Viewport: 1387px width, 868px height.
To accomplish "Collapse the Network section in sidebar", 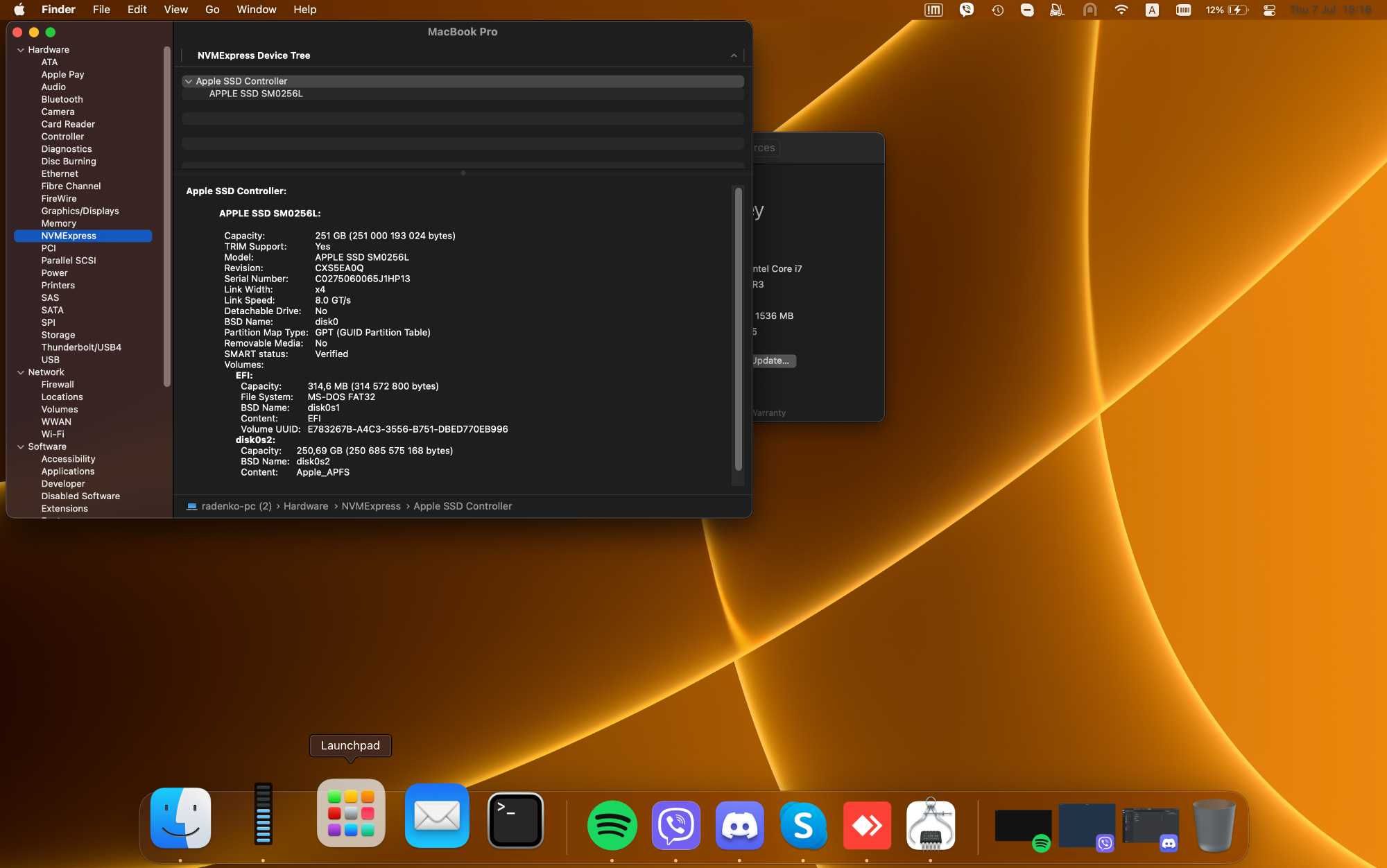I will click(21, 372).
